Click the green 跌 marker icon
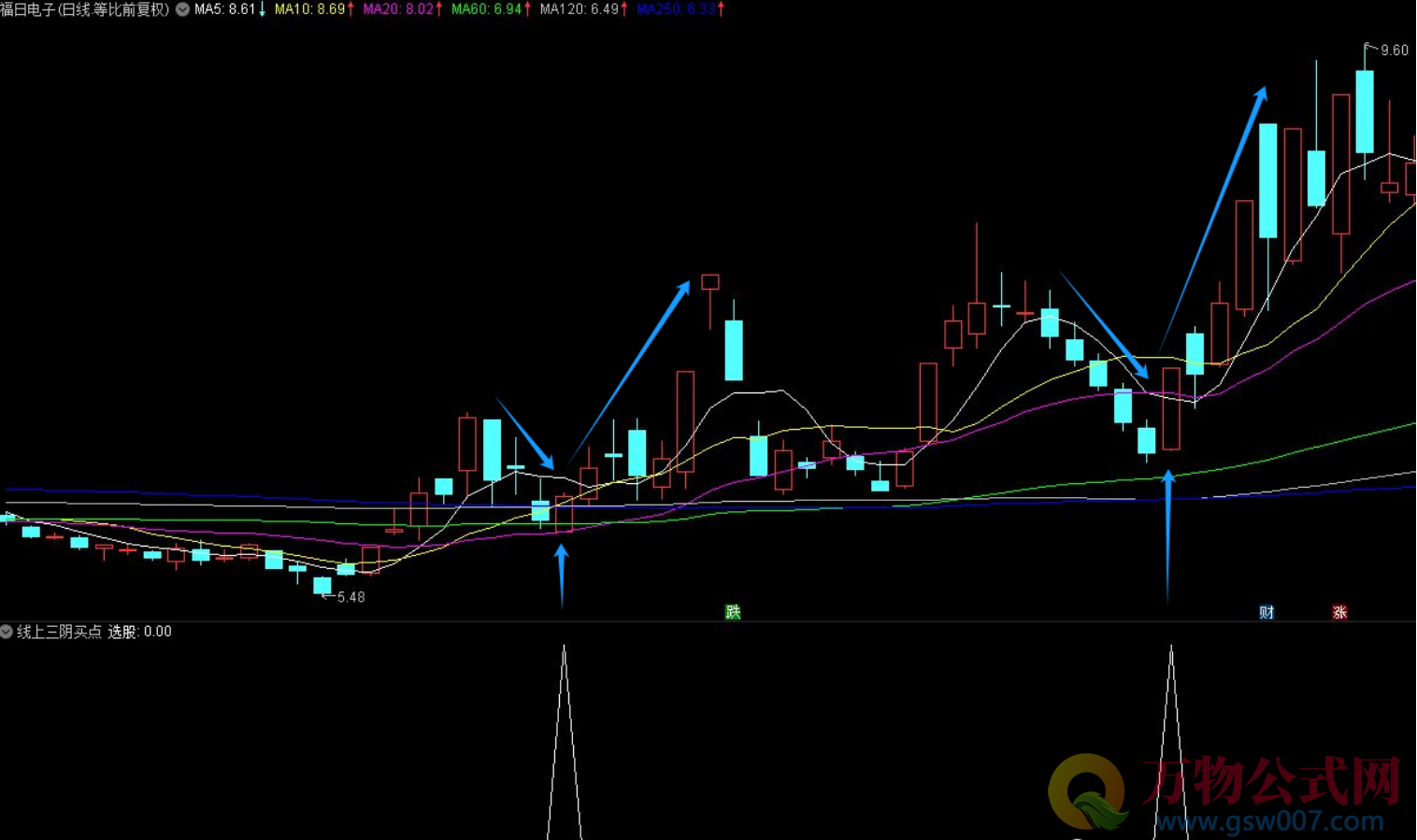The image size is (1417, 840). click(733, 612)
